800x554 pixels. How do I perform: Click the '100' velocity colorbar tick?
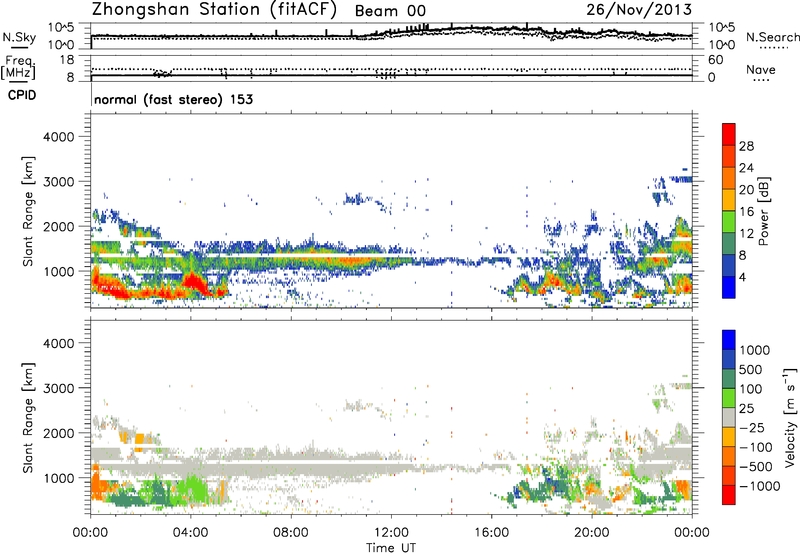pos(751,389)
